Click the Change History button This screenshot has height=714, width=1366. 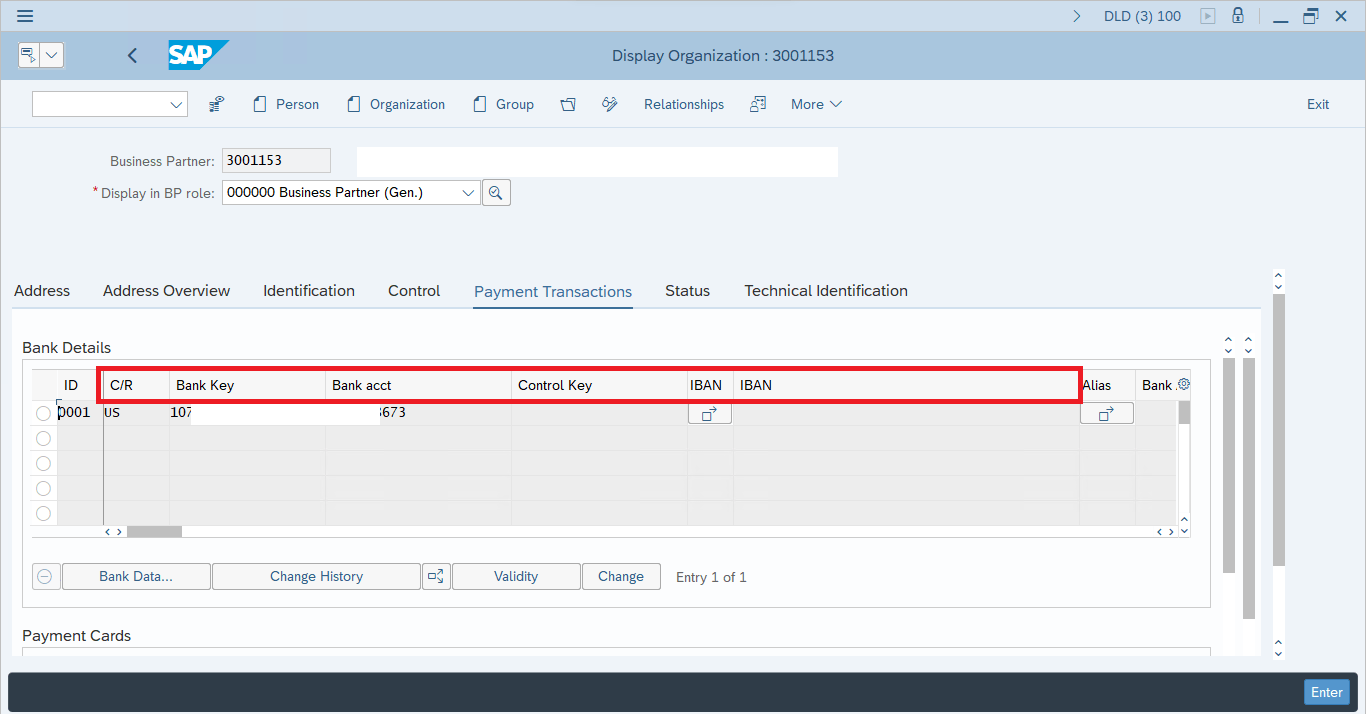(316, 577)
